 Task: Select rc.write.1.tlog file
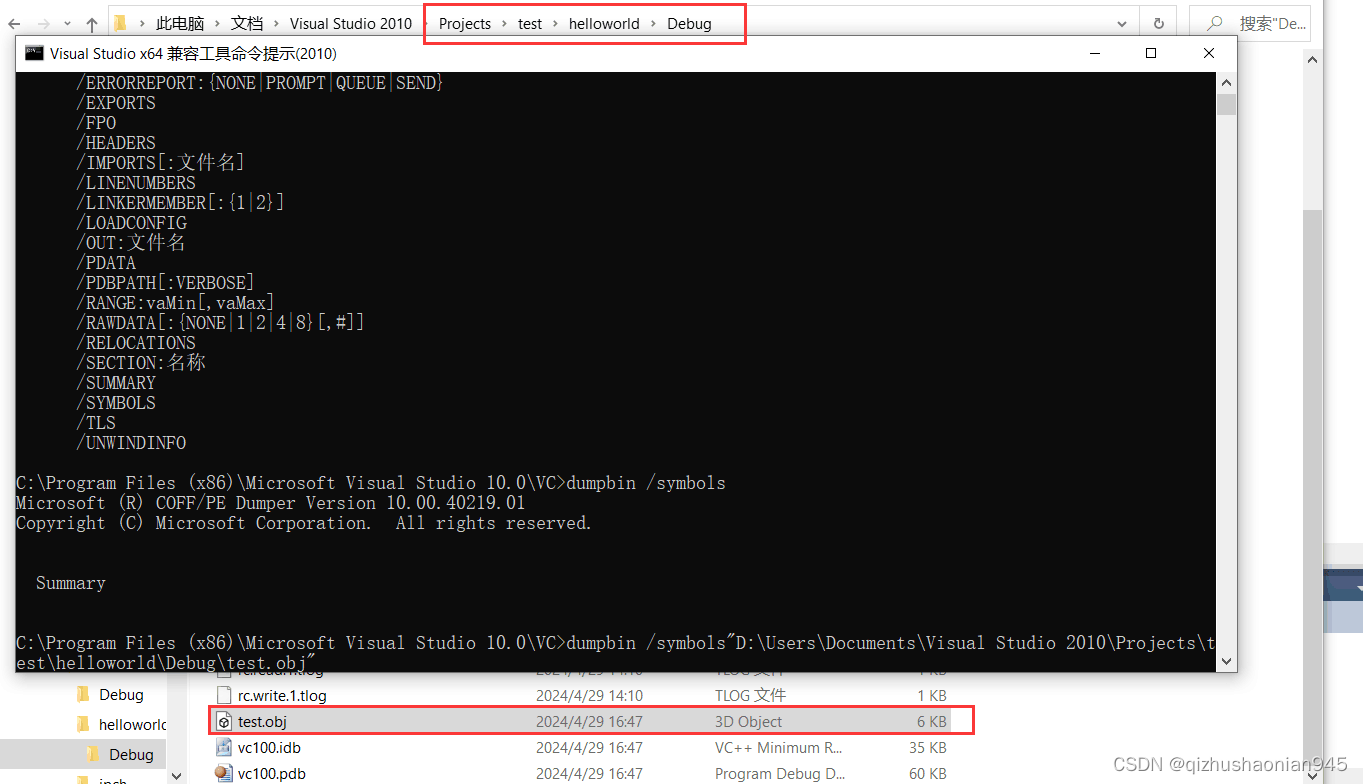[x=282, y=695]
